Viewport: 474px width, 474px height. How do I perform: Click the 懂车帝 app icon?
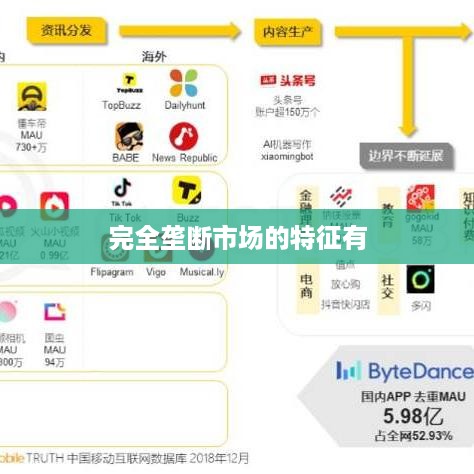pyautogui.click(x=32, y=97)
